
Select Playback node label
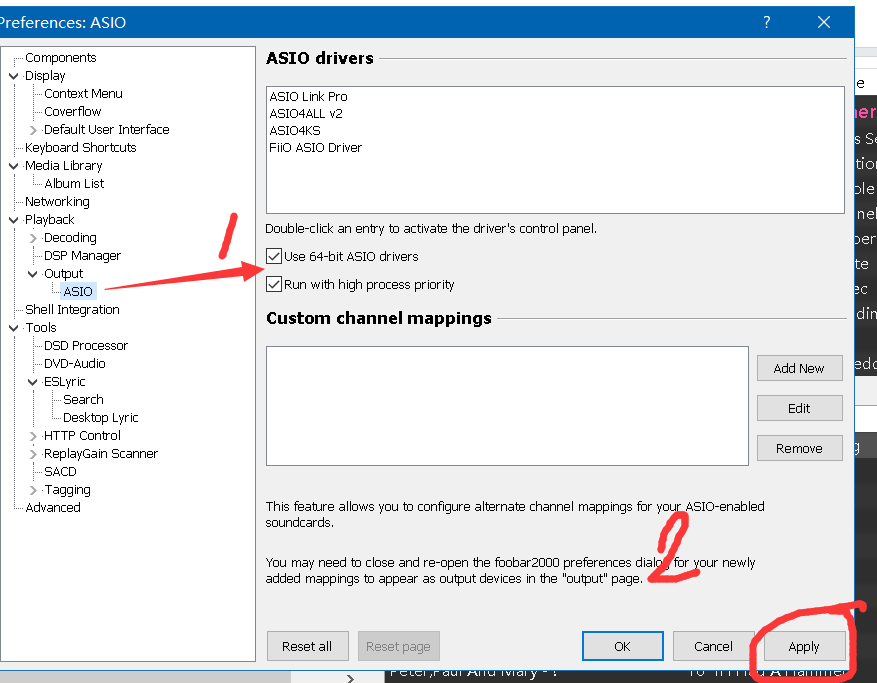pyautogui.click(x=49, y=219)
